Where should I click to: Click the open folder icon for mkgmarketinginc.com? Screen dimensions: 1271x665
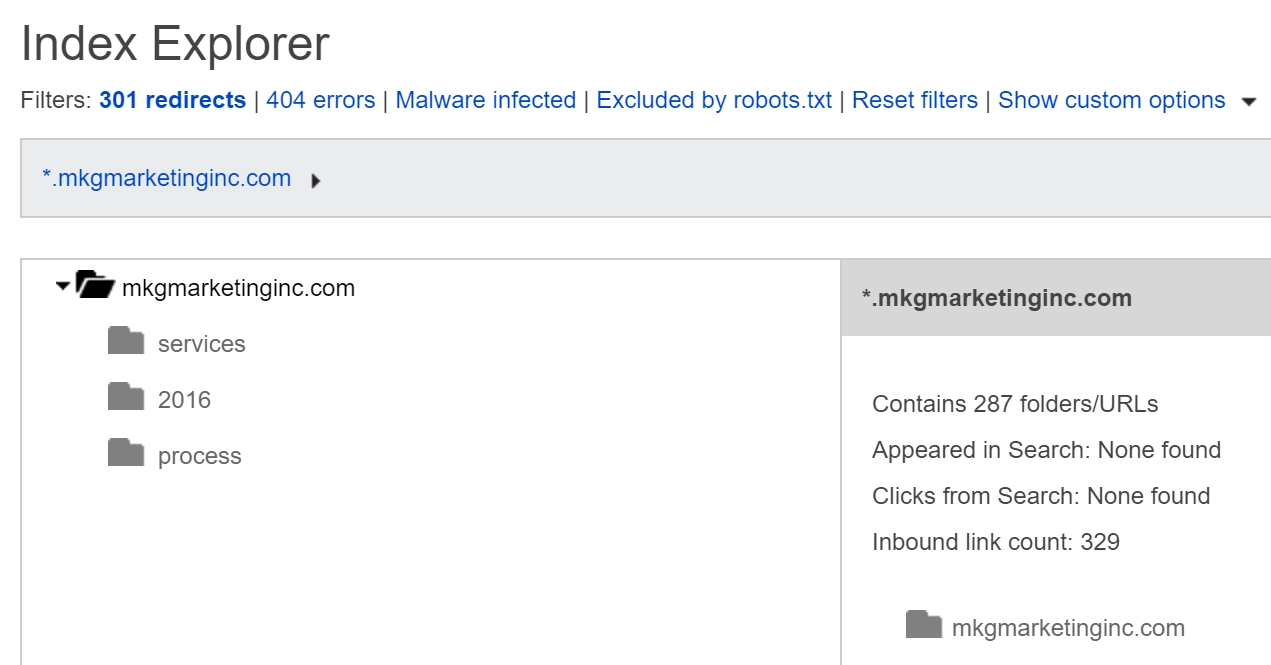[96, 286]
